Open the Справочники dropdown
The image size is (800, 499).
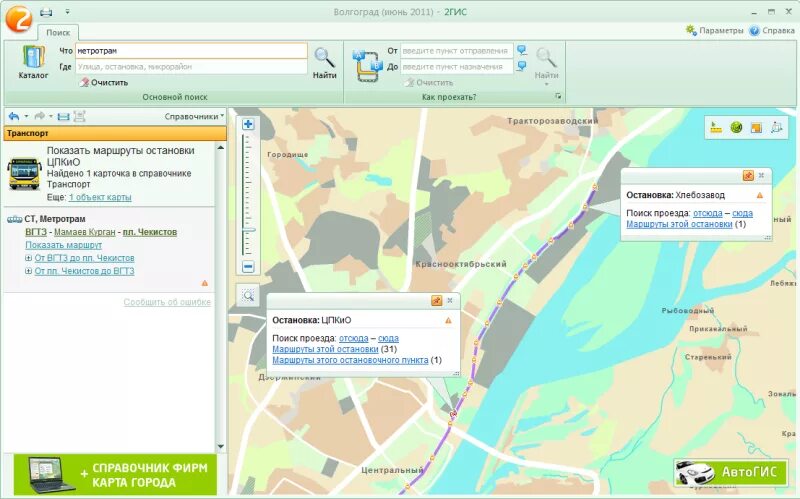coord(194,116)
